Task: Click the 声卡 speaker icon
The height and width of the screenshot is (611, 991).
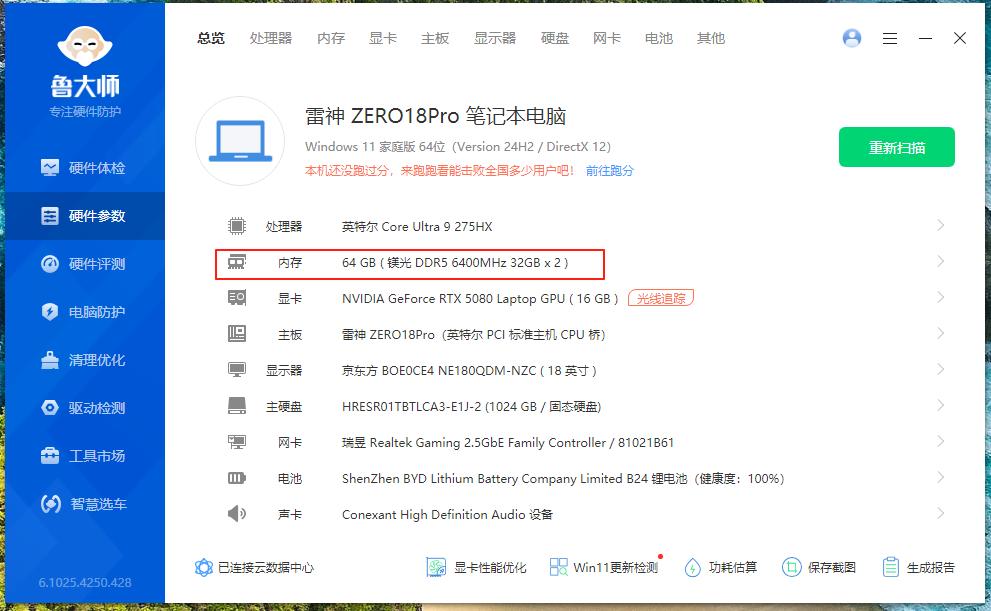Action: point(237,514)
